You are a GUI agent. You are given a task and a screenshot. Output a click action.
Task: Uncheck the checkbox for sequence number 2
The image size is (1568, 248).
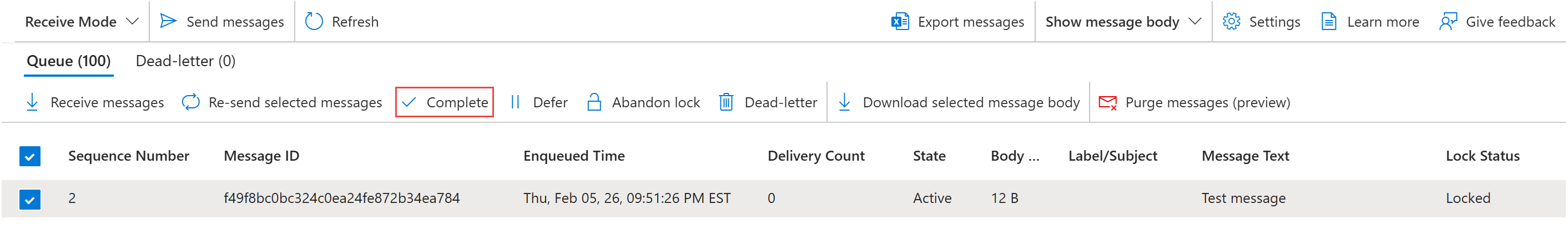pos(30,199)
